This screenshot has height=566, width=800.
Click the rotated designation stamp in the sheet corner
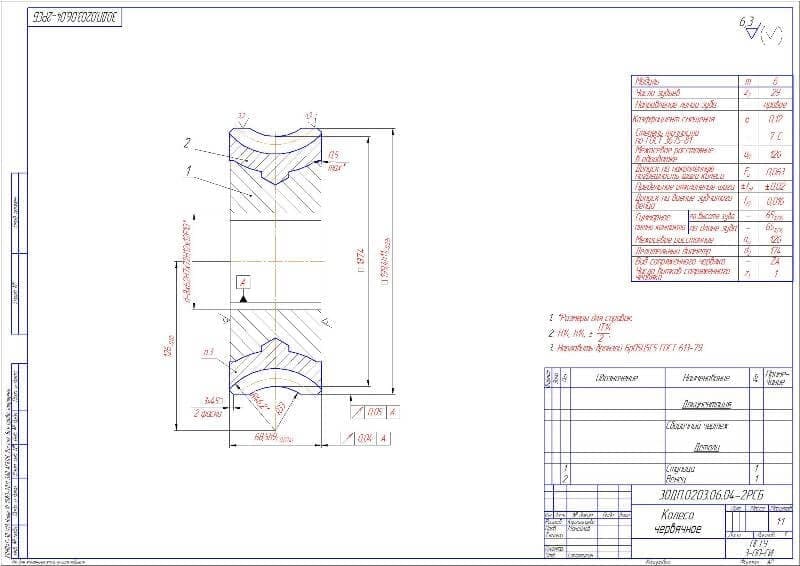tap(74, 18)
